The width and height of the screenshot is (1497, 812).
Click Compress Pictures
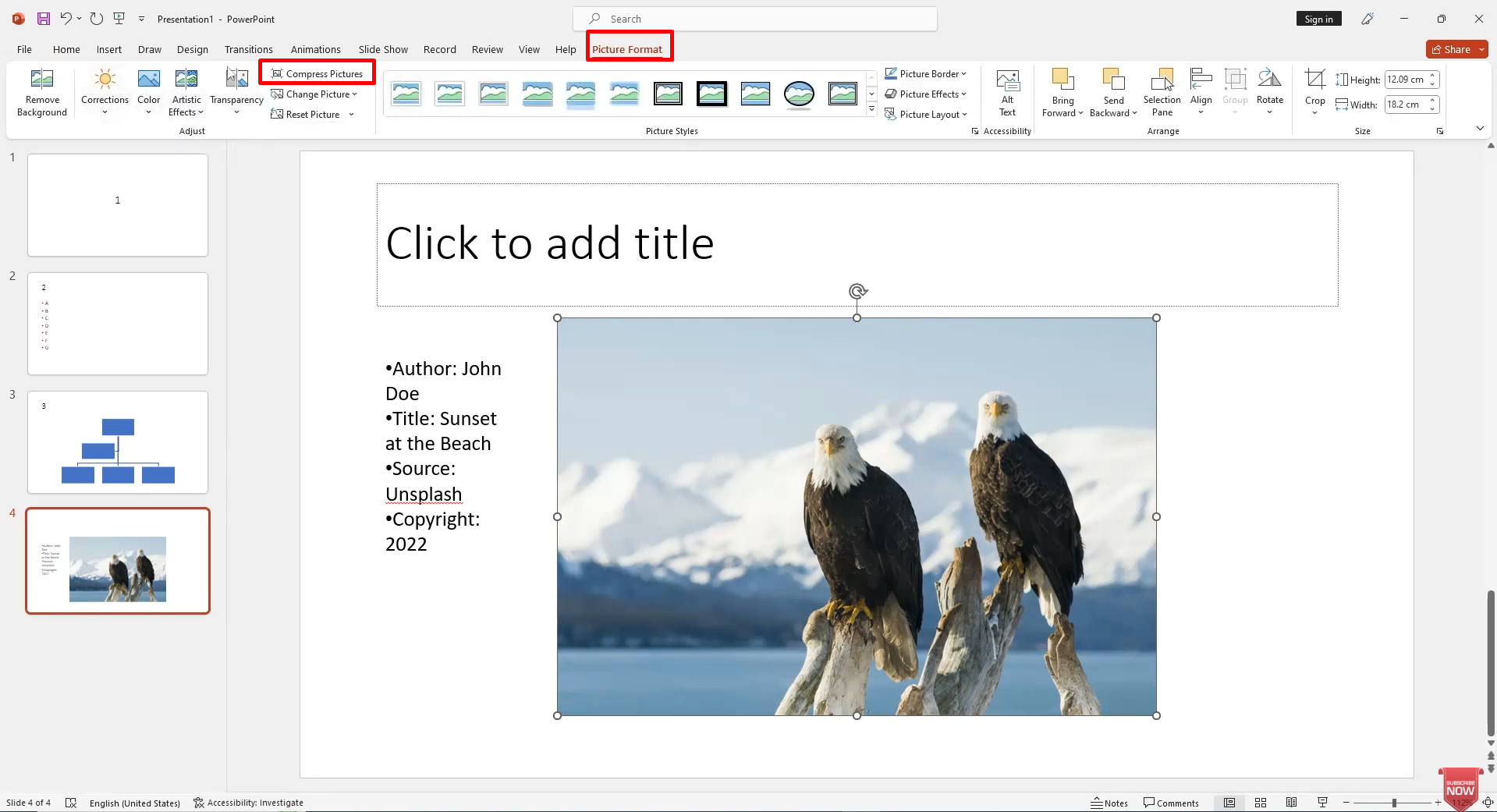317,73
